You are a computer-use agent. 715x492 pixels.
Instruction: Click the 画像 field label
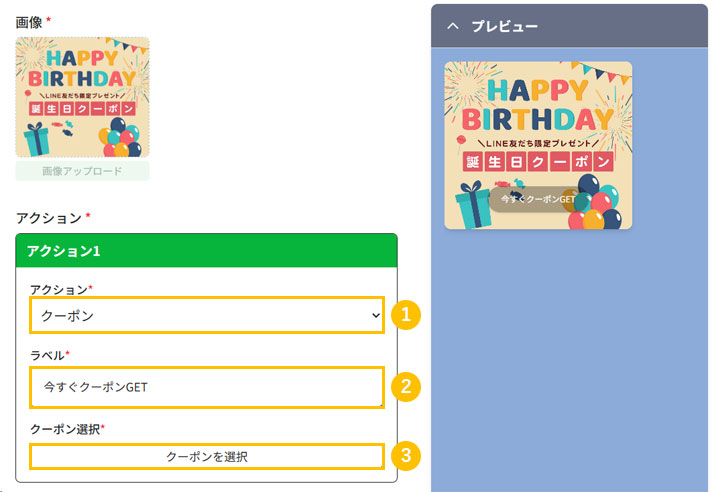tap(29, 19)
